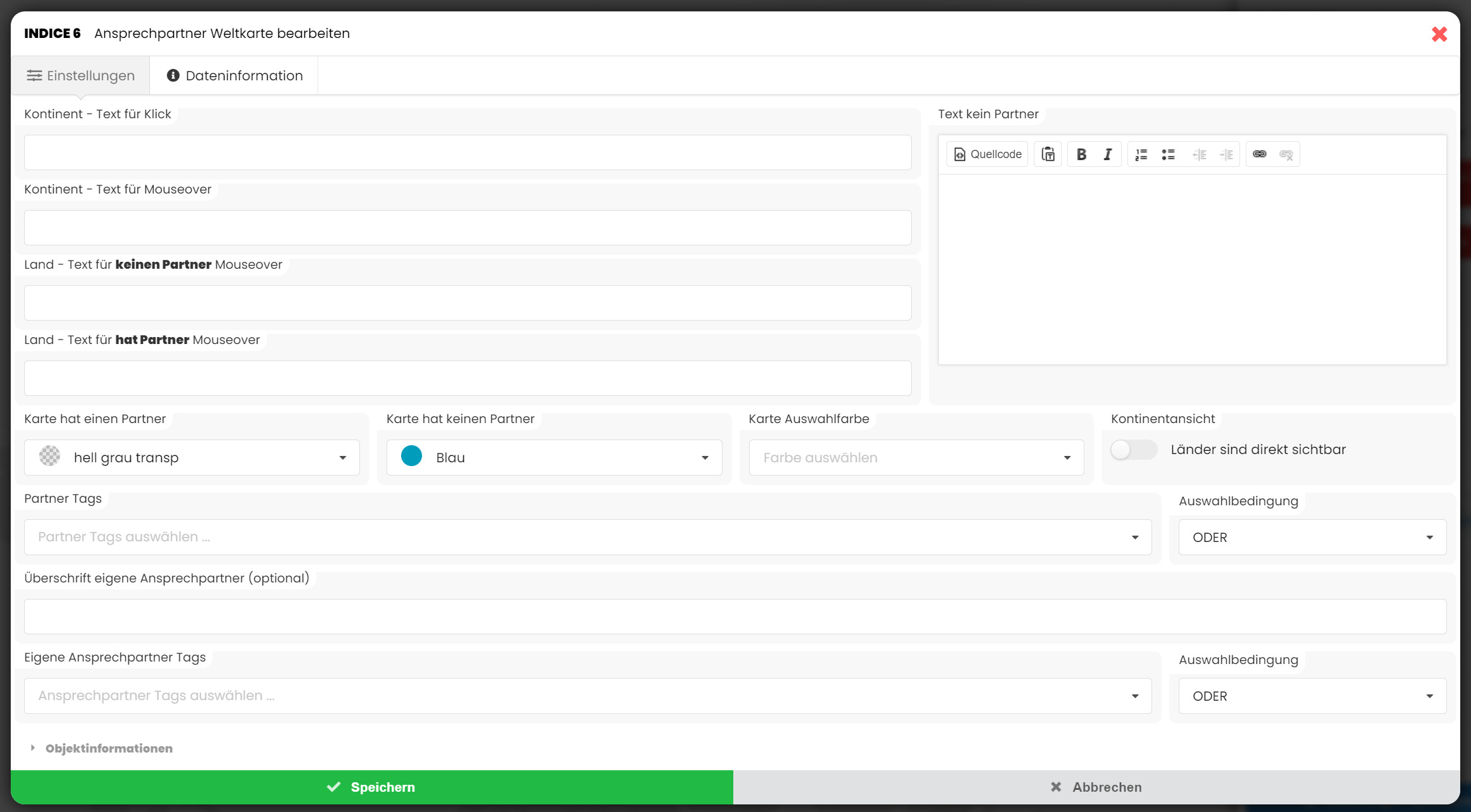Toggle Länder sind direkt sichtbar switch

click(x=1133, y=450)
